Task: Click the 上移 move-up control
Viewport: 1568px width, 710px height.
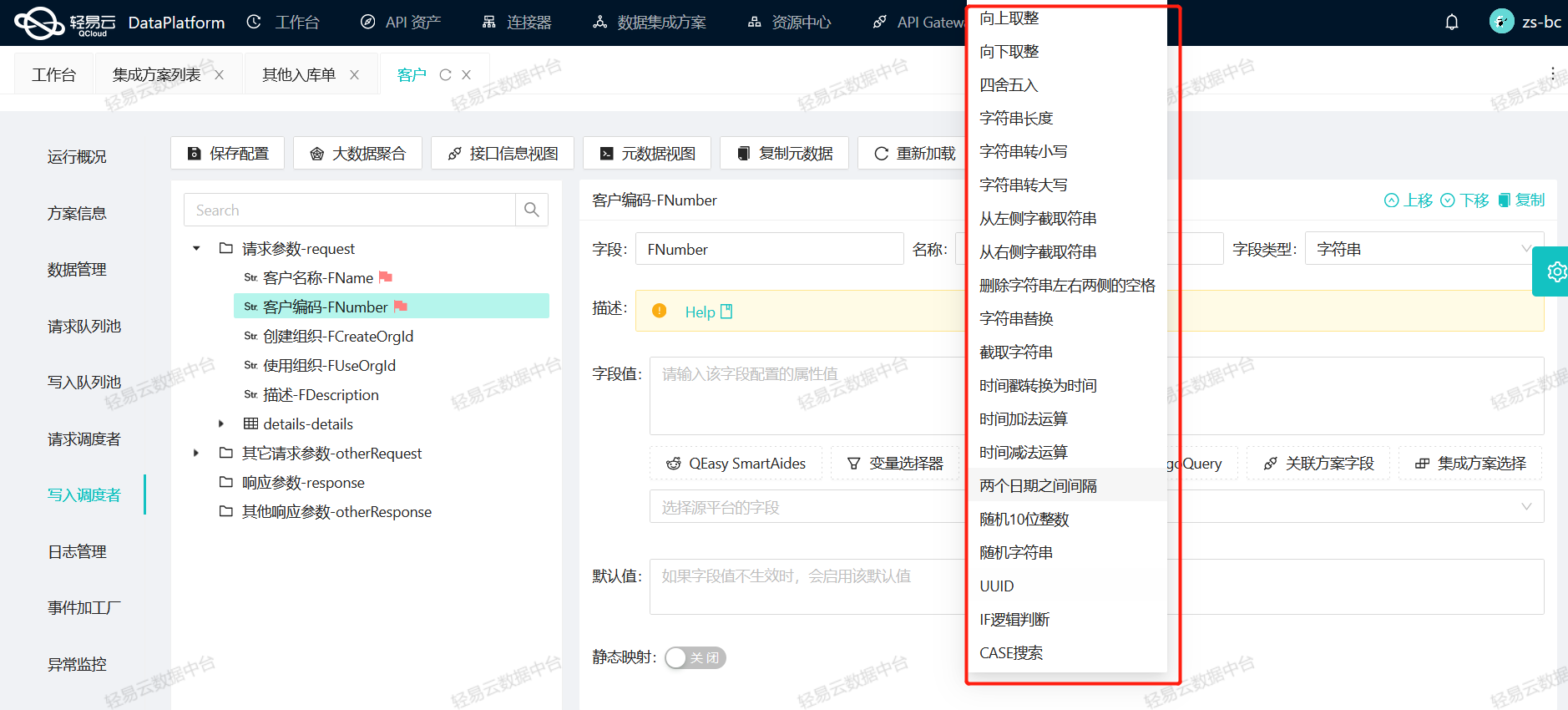Action: click(x=1409, y=200)
